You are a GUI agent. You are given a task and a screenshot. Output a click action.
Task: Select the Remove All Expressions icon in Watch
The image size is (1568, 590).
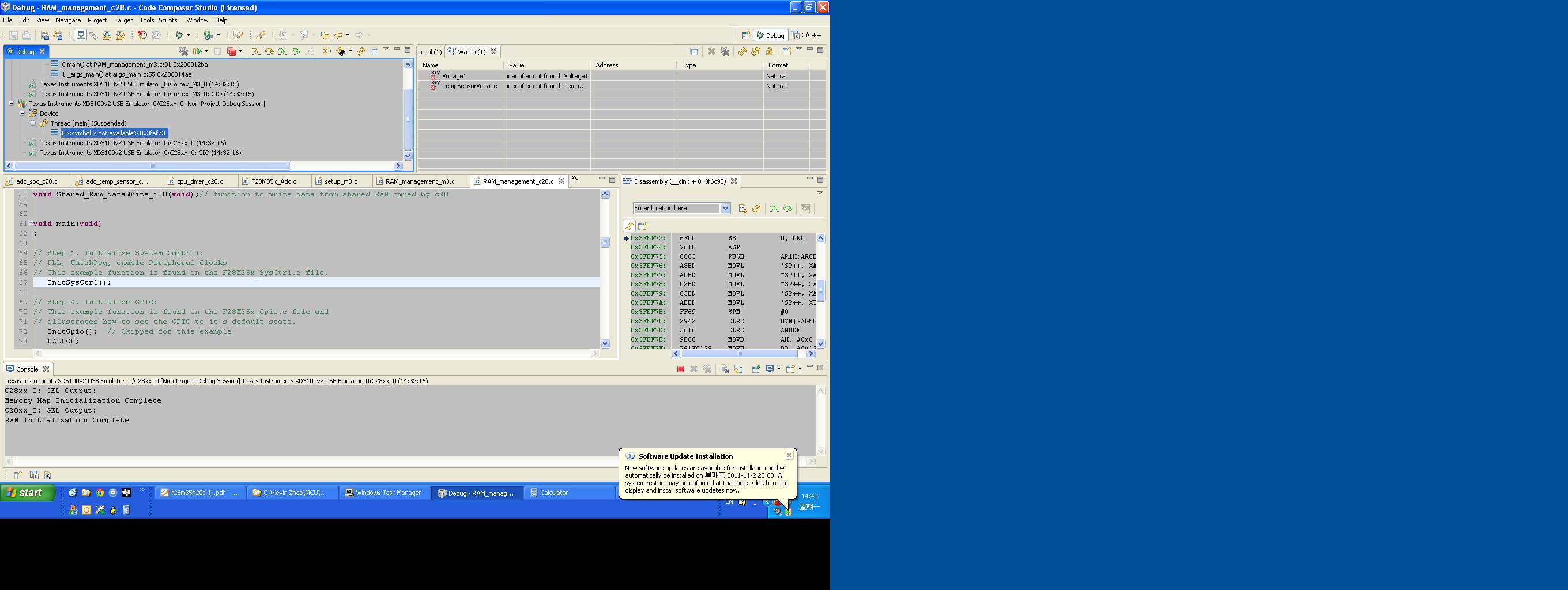(x=725, y=52)
